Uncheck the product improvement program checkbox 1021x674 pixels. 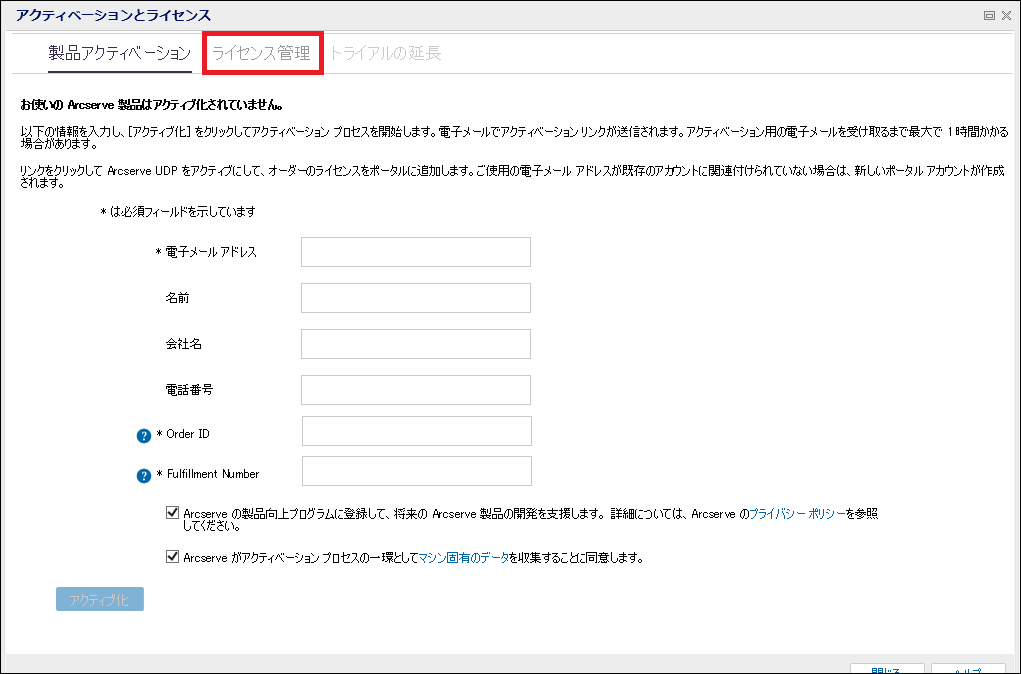pyautogui.click(x=172, y=513)
